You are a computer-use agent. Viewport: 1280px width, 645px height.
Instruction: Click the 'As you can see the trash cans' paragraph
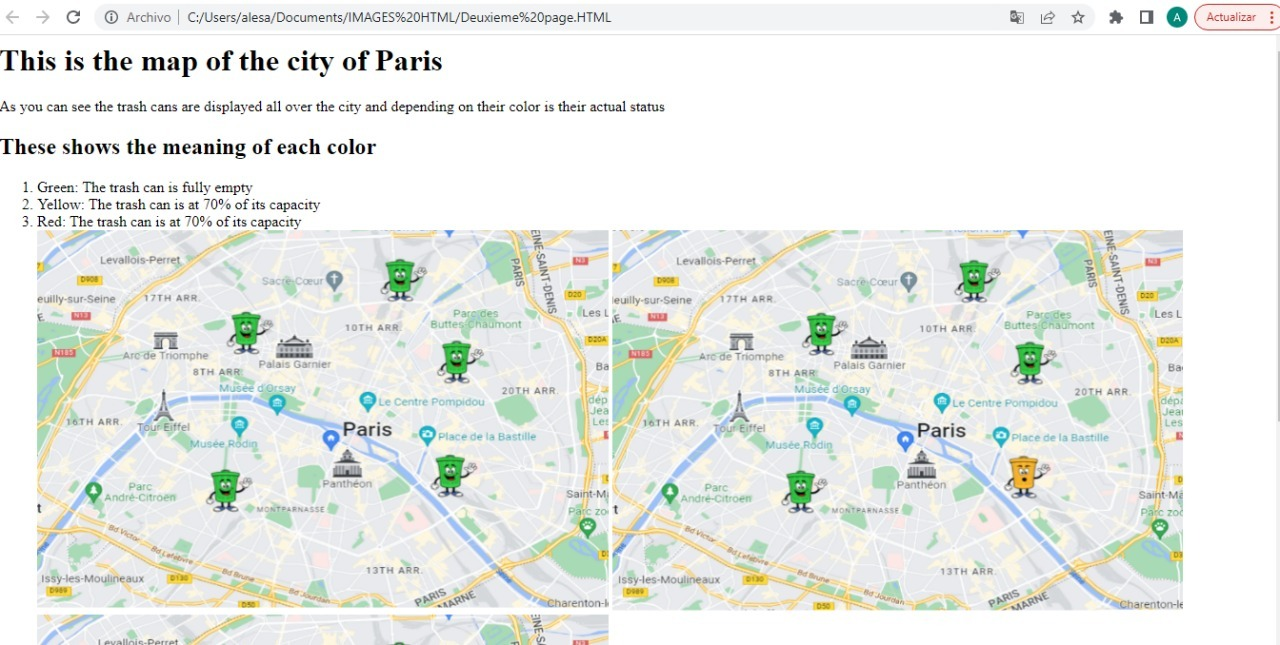pos(332,106)
